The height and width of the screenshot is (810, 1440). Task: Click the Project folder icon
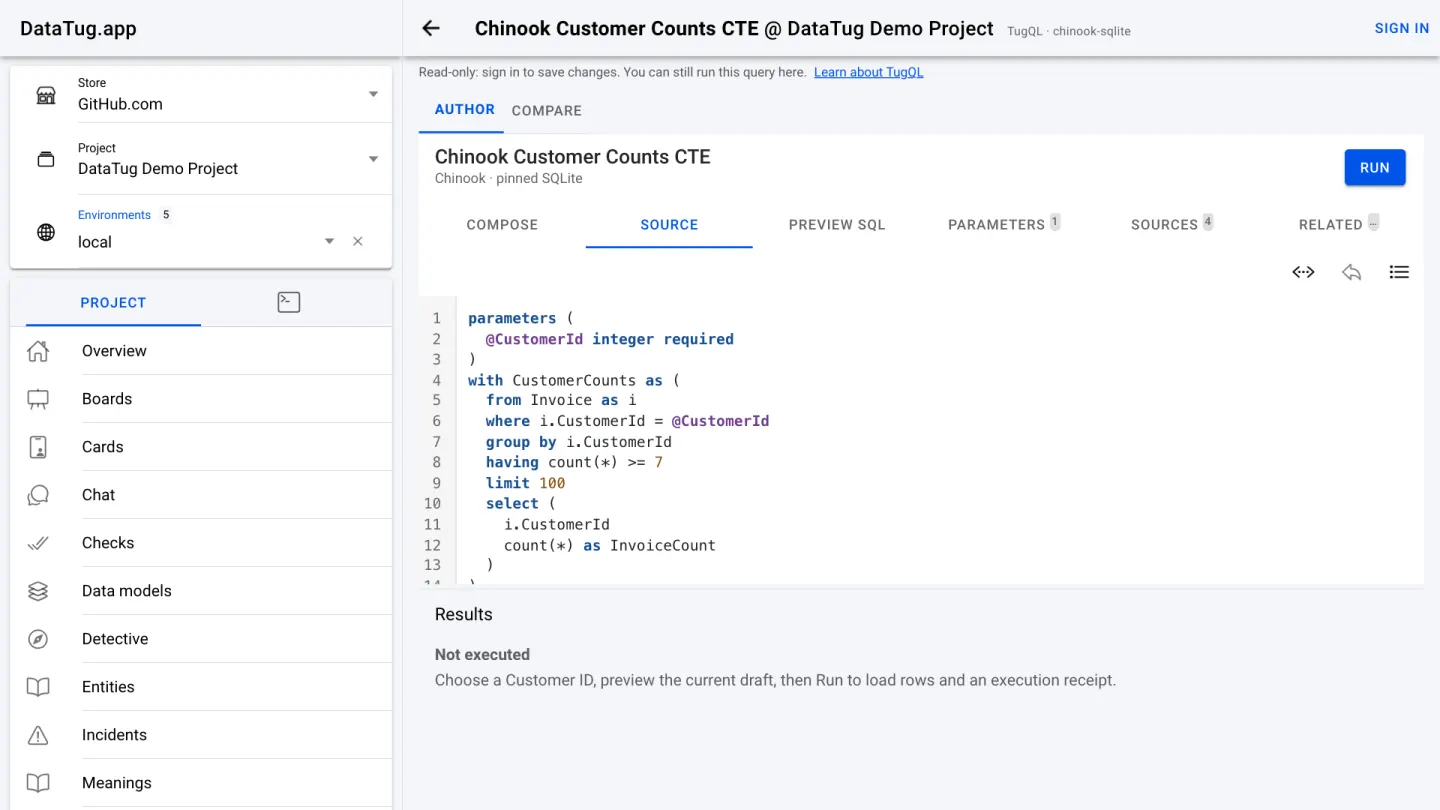click(46, 160)
